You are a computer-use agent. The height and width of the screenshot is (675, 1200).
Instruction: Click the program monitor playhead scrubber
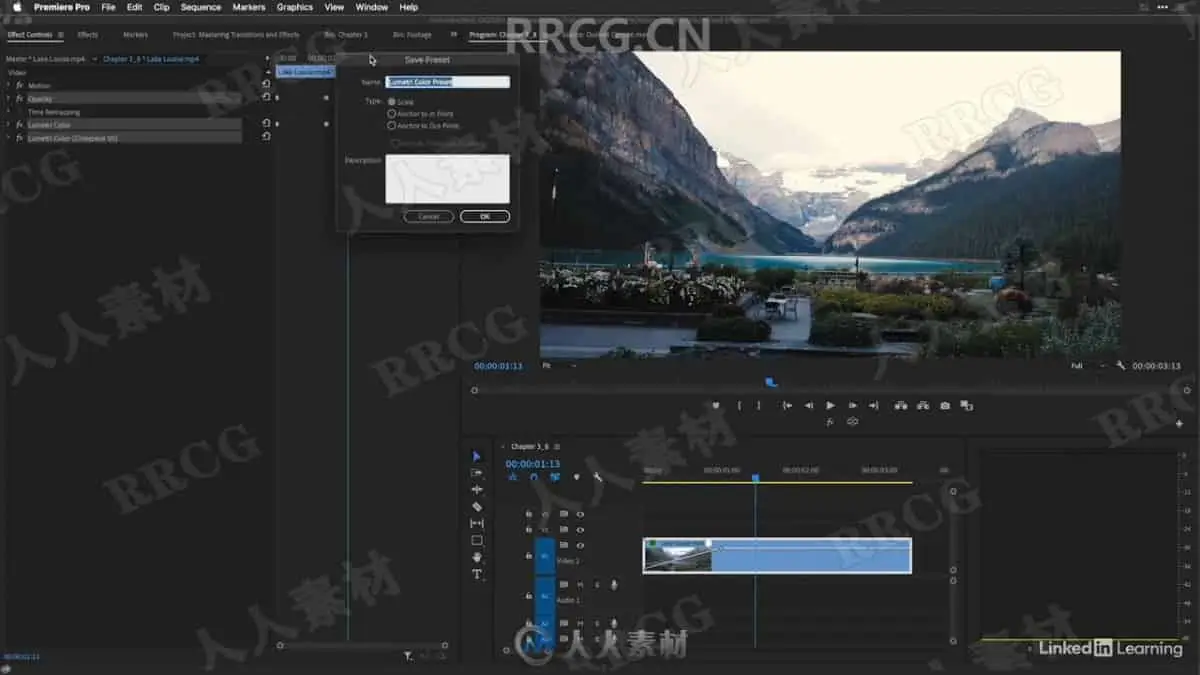(771, 381)
